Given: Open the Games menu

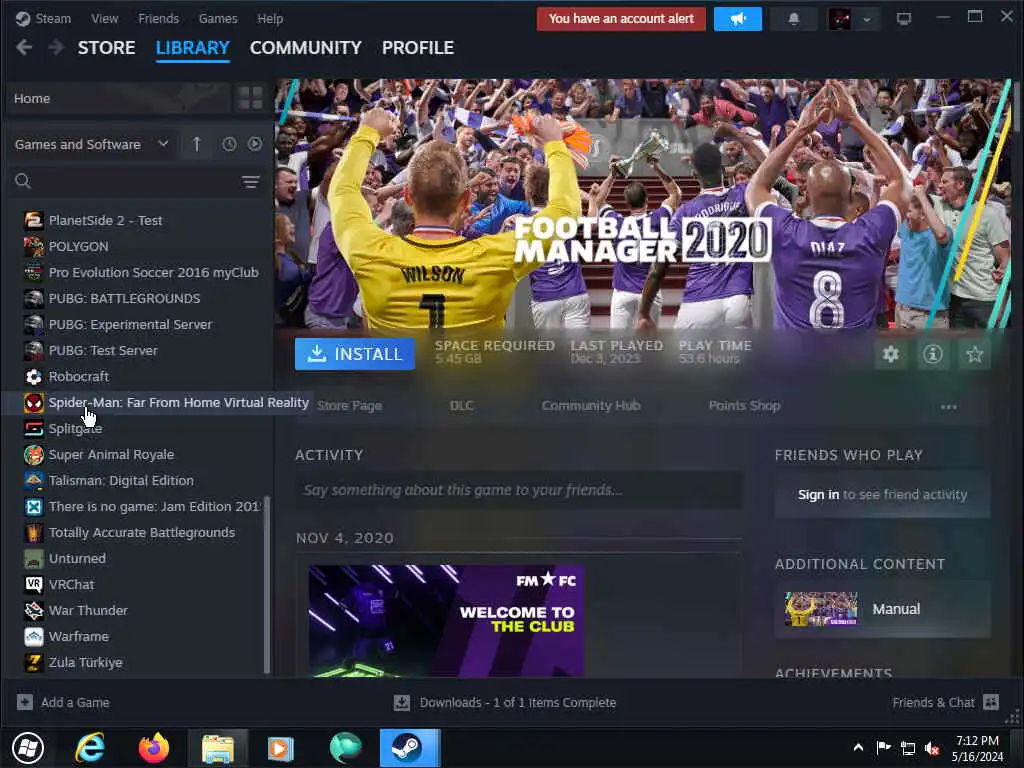Looking at the screenshot, I should click(217, 18).
